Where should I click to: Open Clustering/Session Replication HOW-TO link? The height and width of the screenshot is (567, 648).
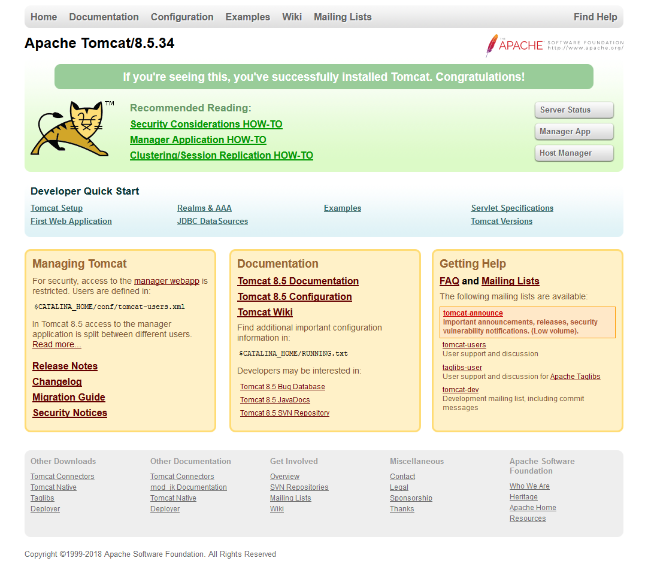(x=222, y=155)
